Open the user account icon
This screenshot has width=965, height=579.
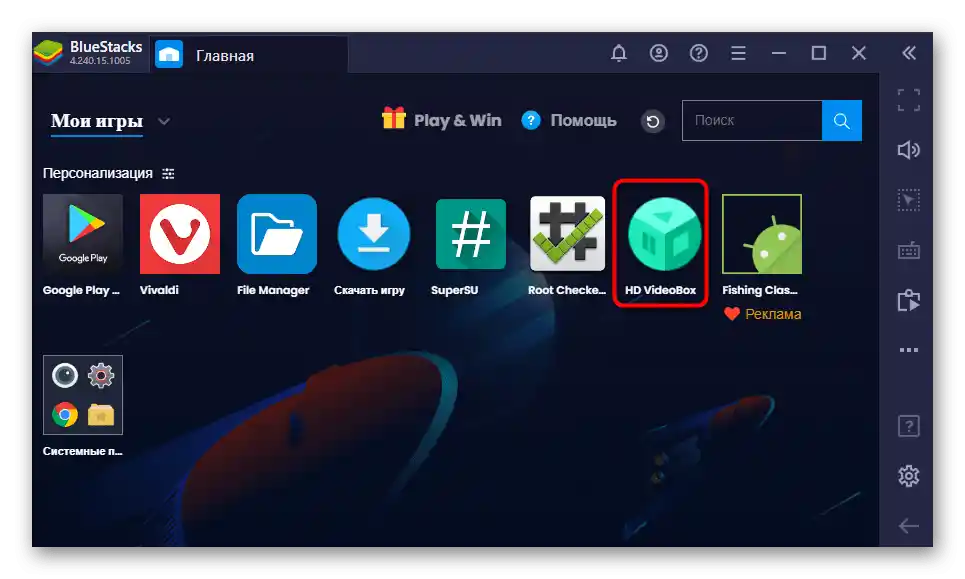click(659, 54)
